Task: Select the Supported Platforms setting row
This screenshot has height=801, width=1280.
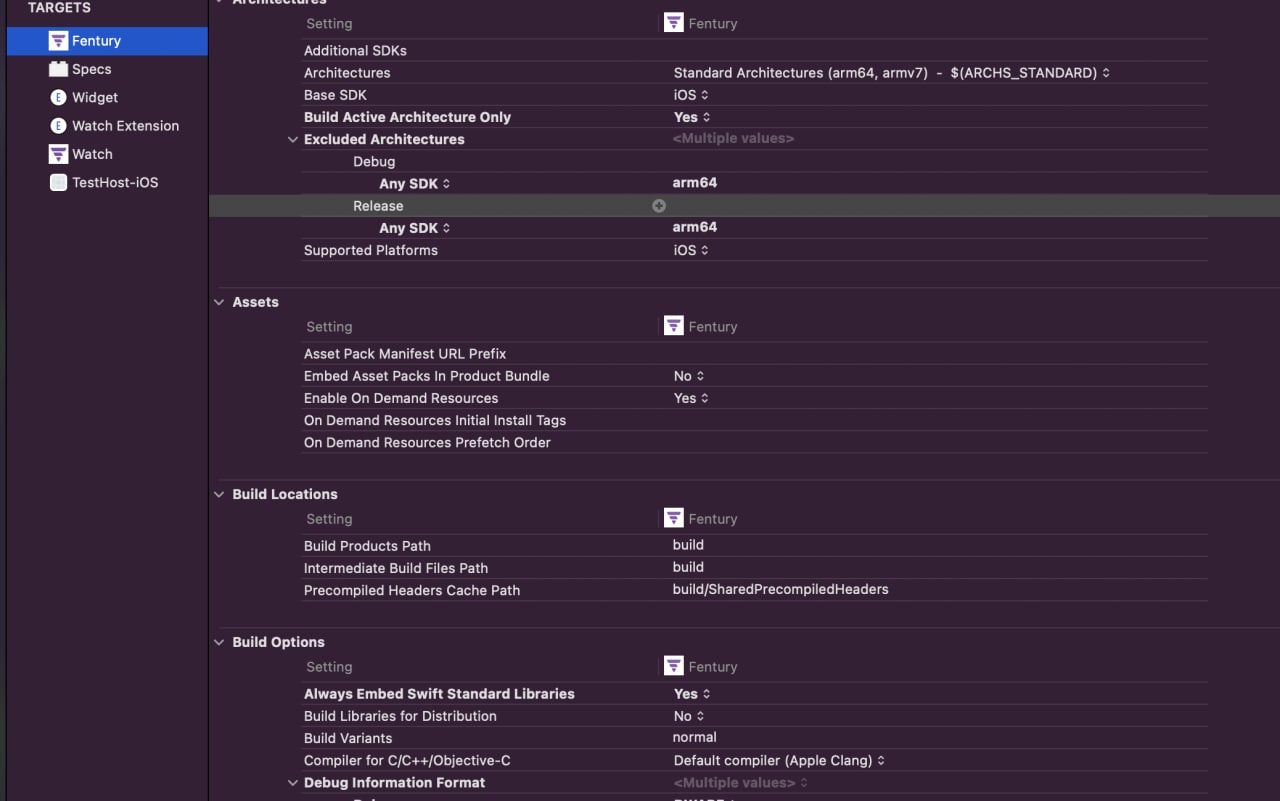Action: pyautogui.click(x=371, y=250)
